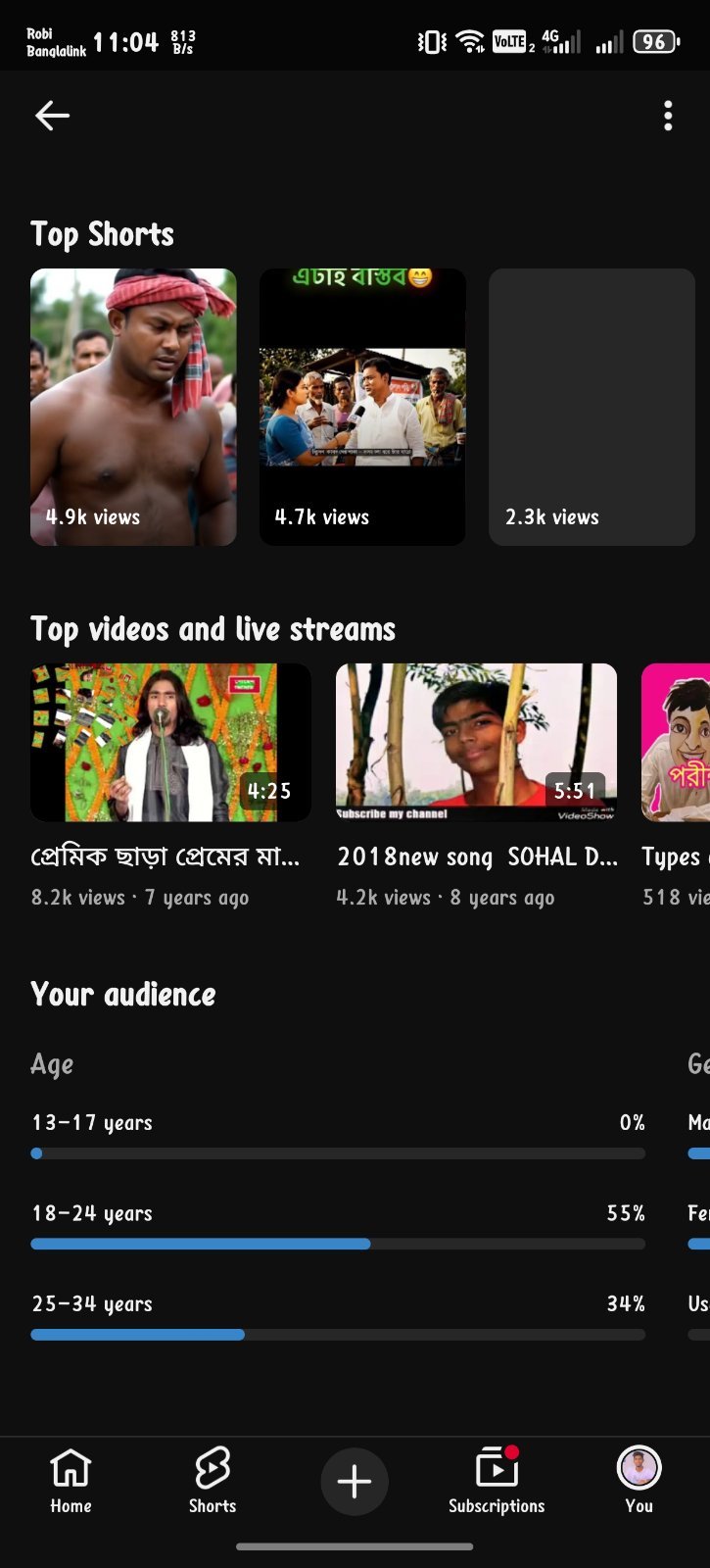The height and width of the screenshot is (1568, 710).
Task: Open the three-dot more options menu
Action: tap(668, 116)
